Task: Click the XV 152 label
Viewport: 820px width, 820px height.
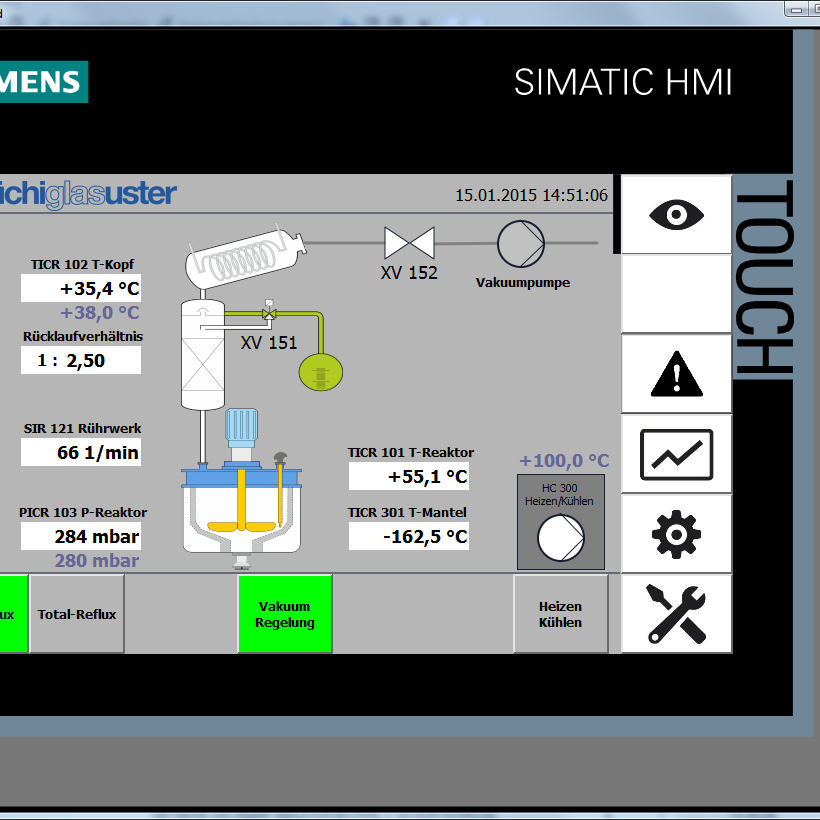Action: tap(409, 273)
